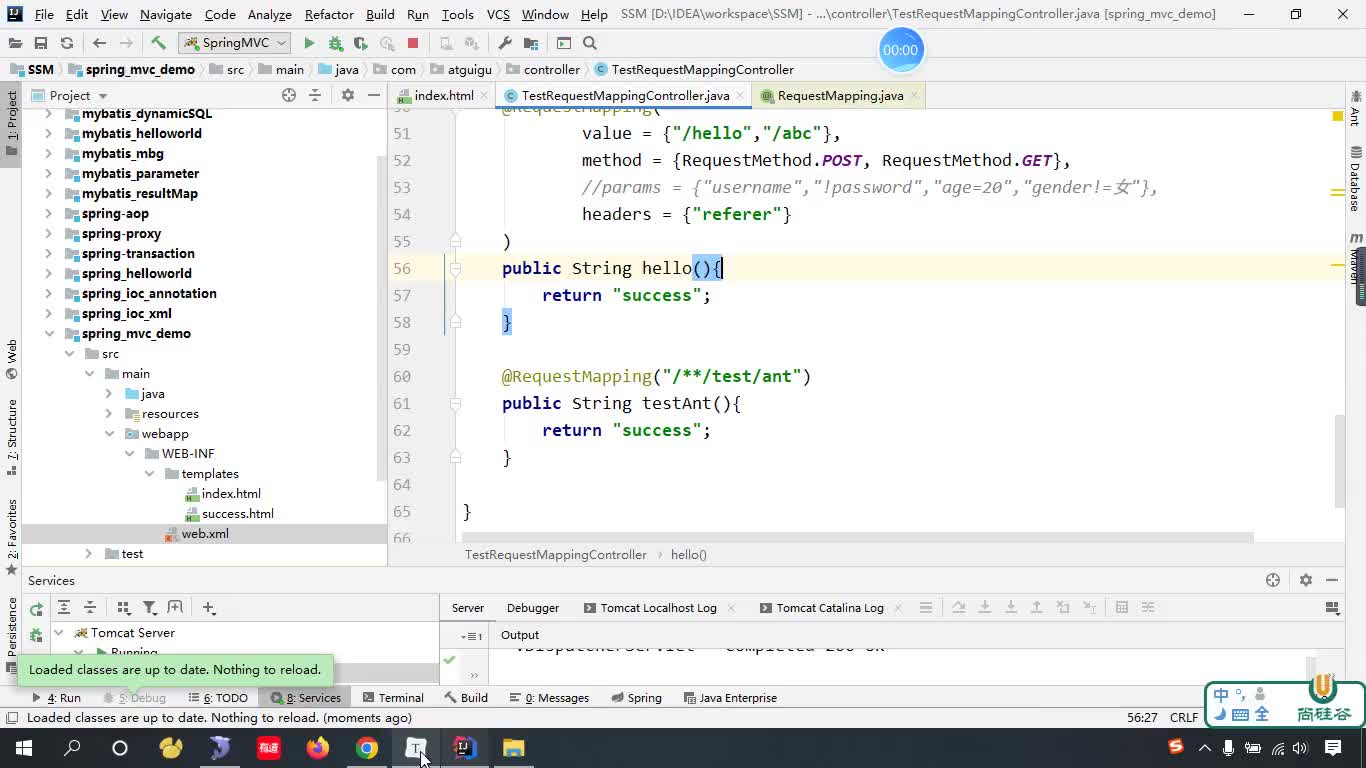Add a service with the plus icon
This screenshot has height=768, width=1366.
tap(208, 607)
